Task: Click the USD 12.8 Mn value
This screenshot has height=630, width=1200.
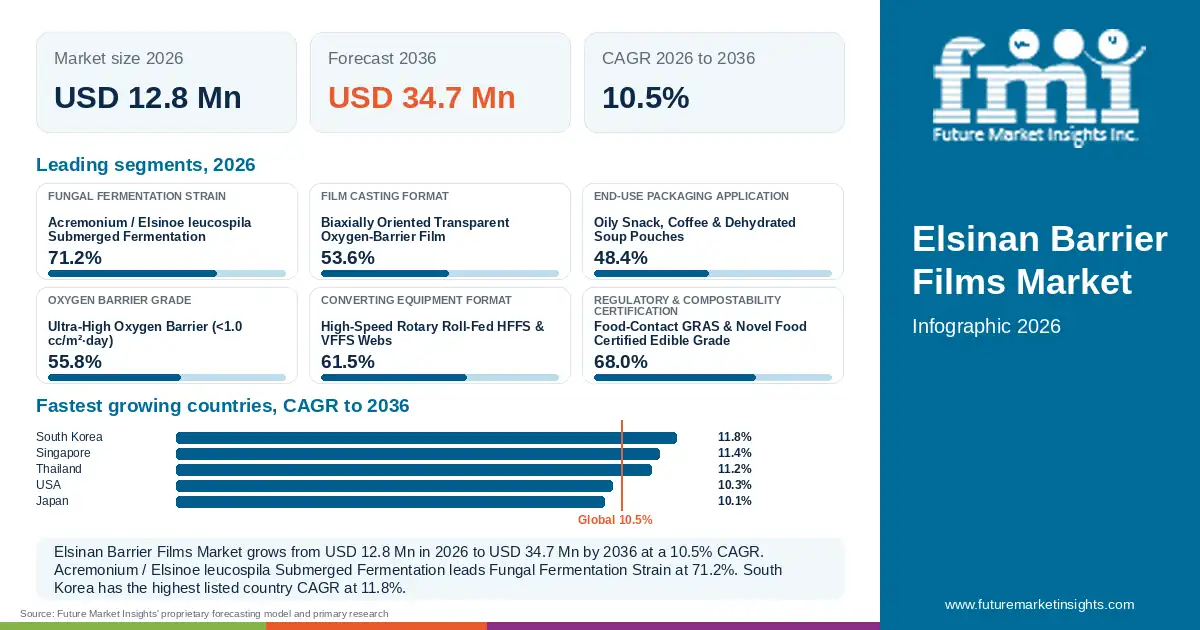Action: coord(148,97)
